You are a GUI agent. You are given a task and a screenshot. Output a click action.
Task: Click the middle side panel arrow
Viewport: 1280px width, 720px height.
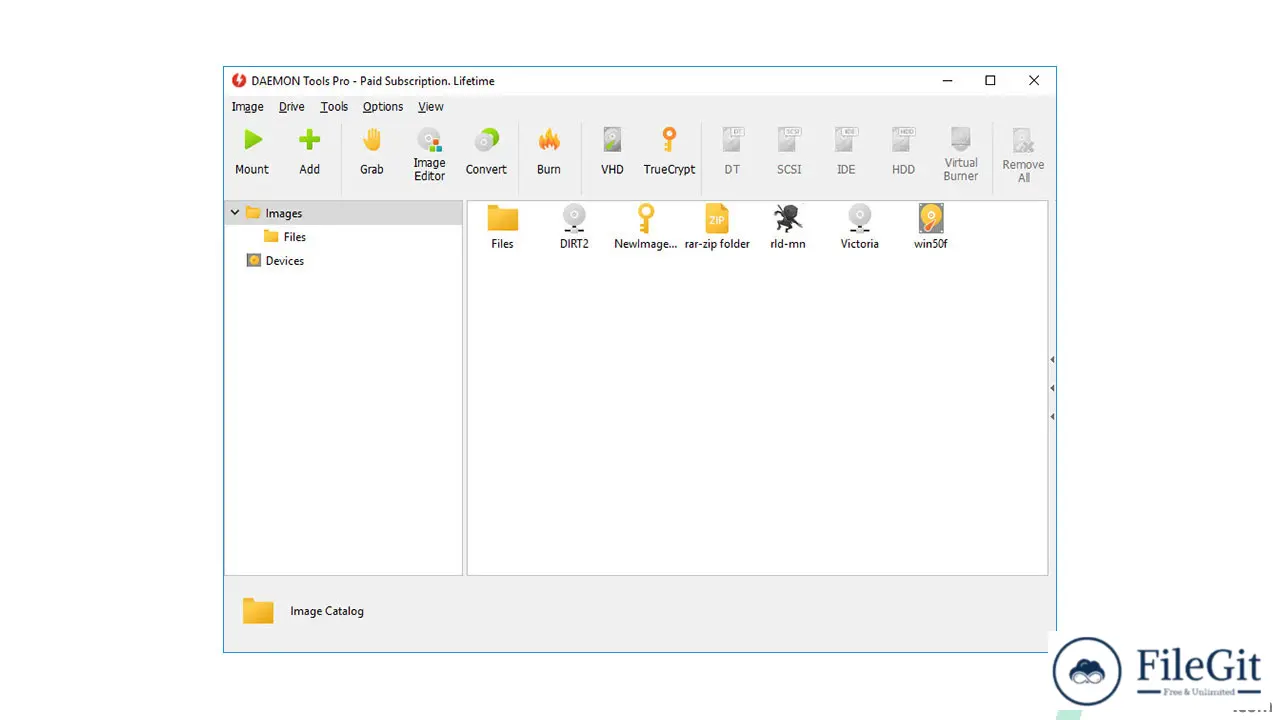(x=1052, y=387)
